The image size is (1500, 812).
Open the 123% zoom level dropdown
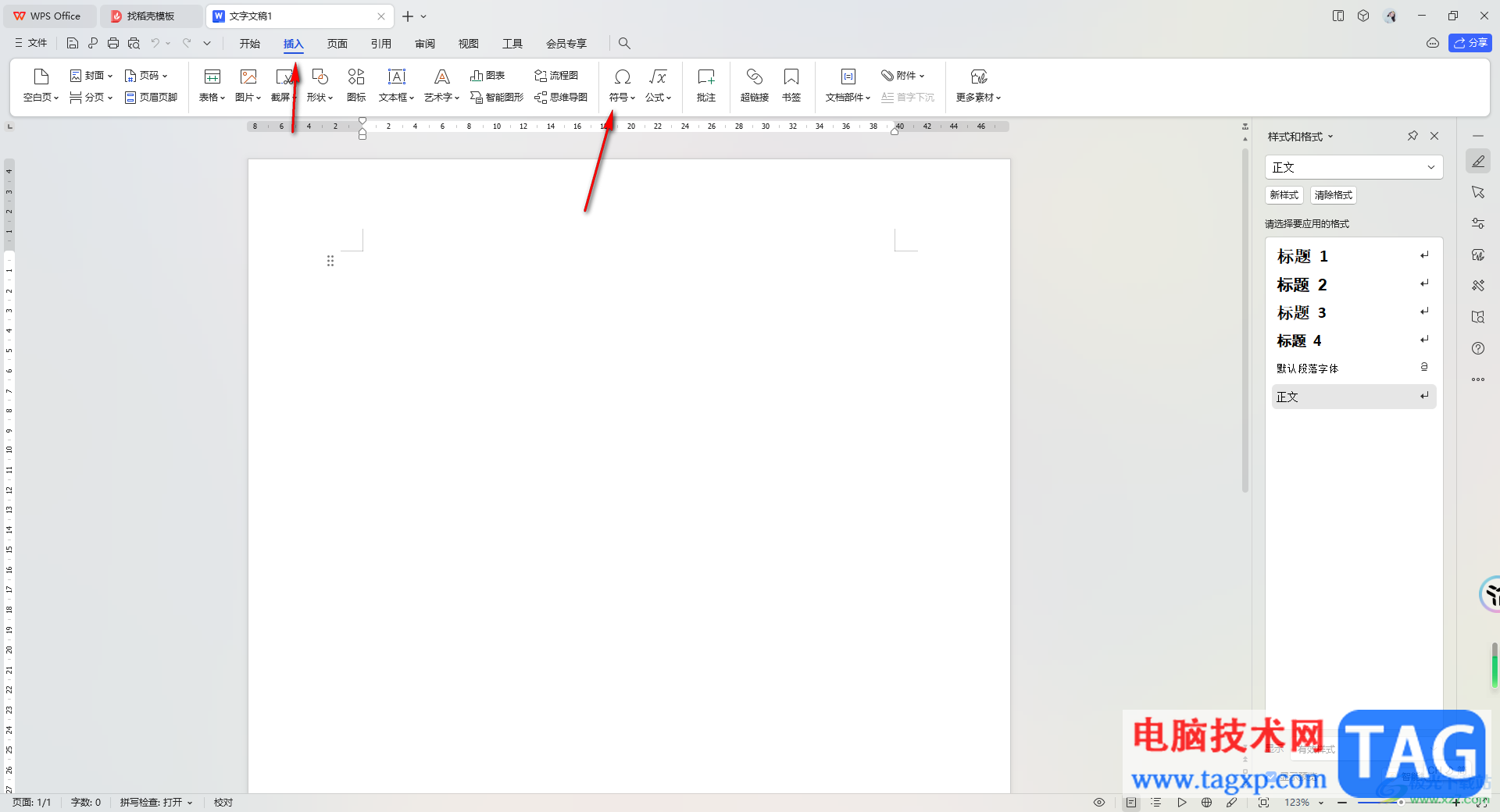pyautogui.click(x=1304, y=803)
